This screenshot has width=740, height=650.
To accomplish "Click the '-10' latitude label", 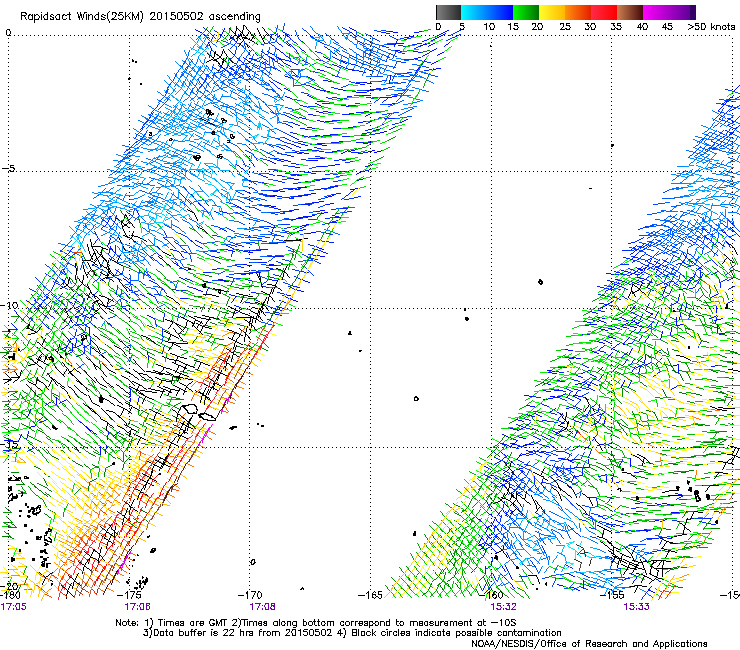I will pyautogui.click(x=9, y=305).
